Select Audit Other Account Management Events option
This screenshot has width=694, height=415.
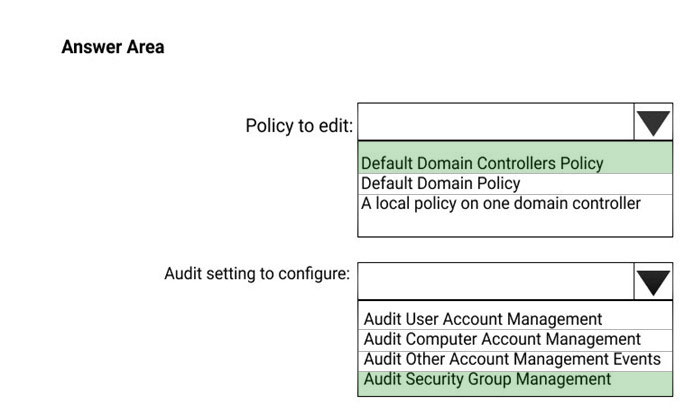515,360
